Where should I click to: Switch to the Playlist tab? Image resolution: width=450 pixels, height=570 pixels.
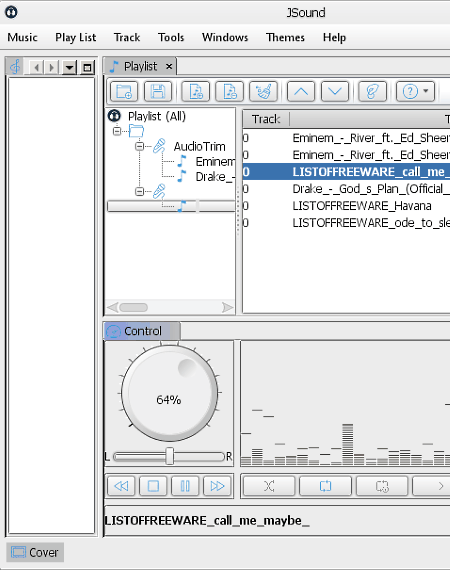140,67
